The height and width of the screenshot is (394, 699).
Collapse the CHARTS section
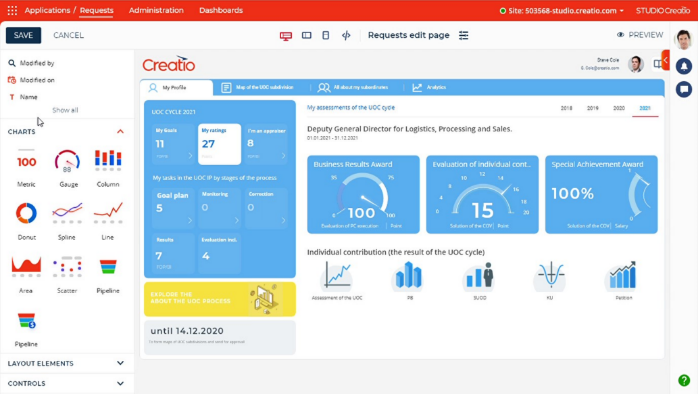click(120, 131)
